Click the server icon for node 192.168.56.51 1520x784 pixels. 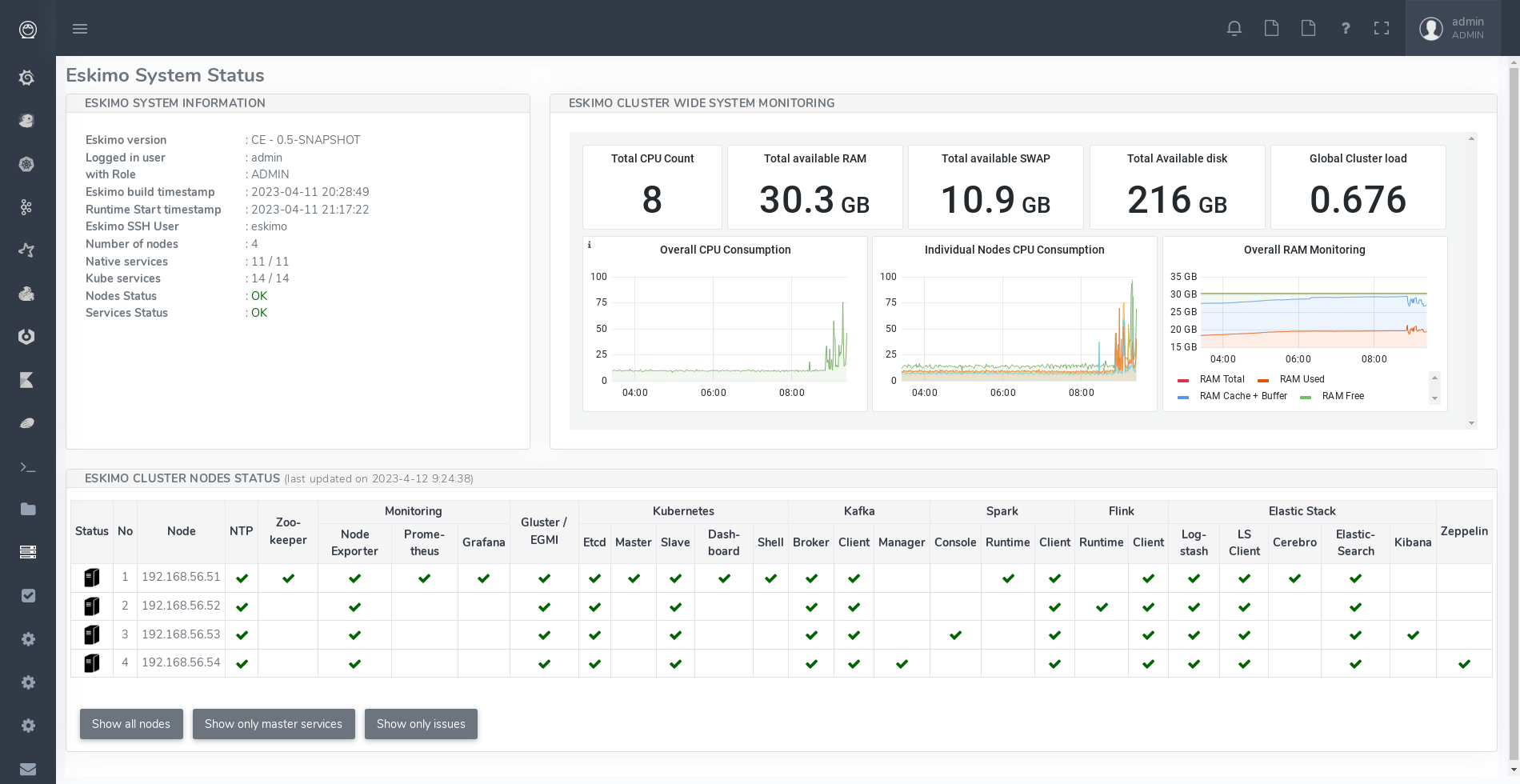[92, 578]
